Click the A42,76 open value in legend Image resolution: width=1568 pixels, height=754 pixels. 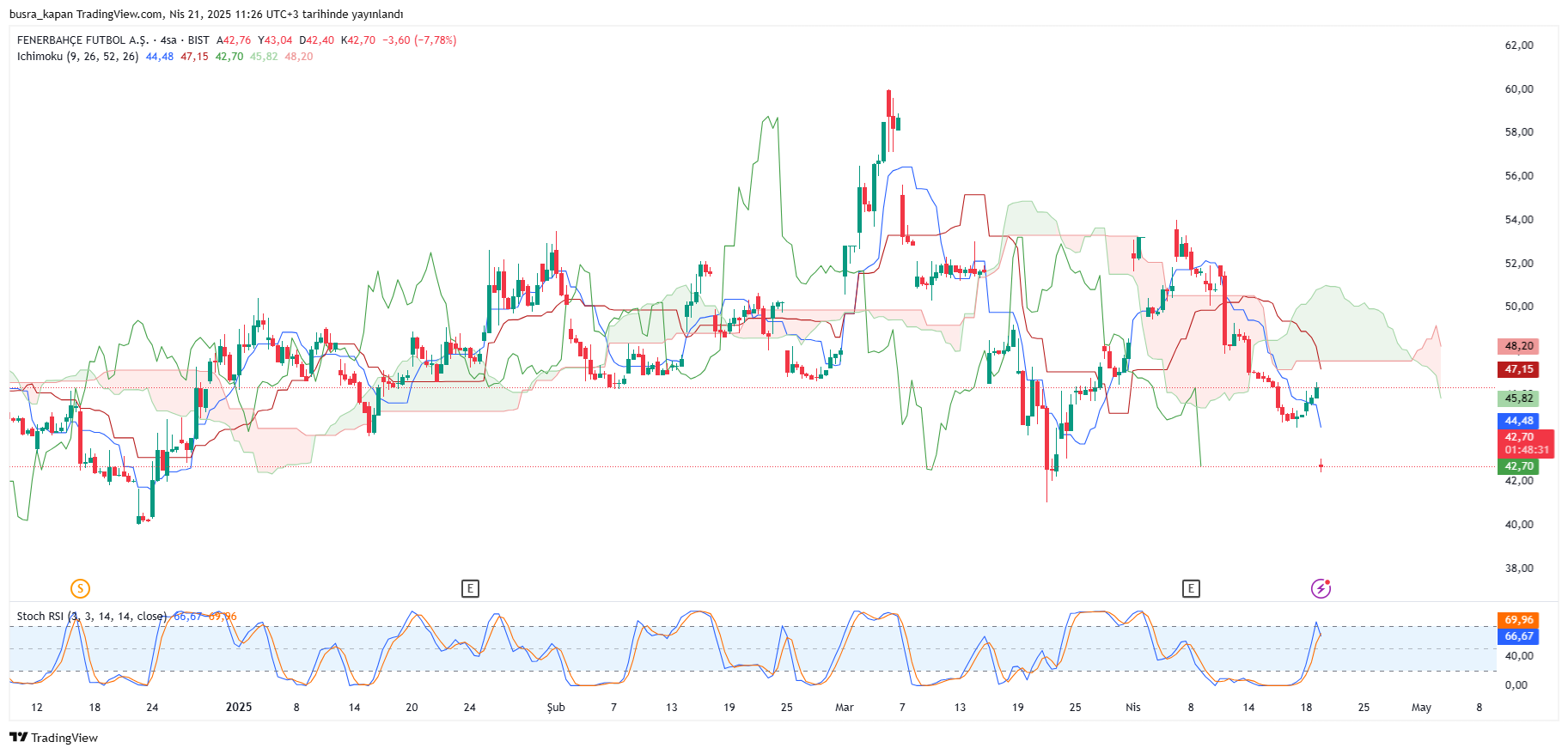tap(234, 40)
